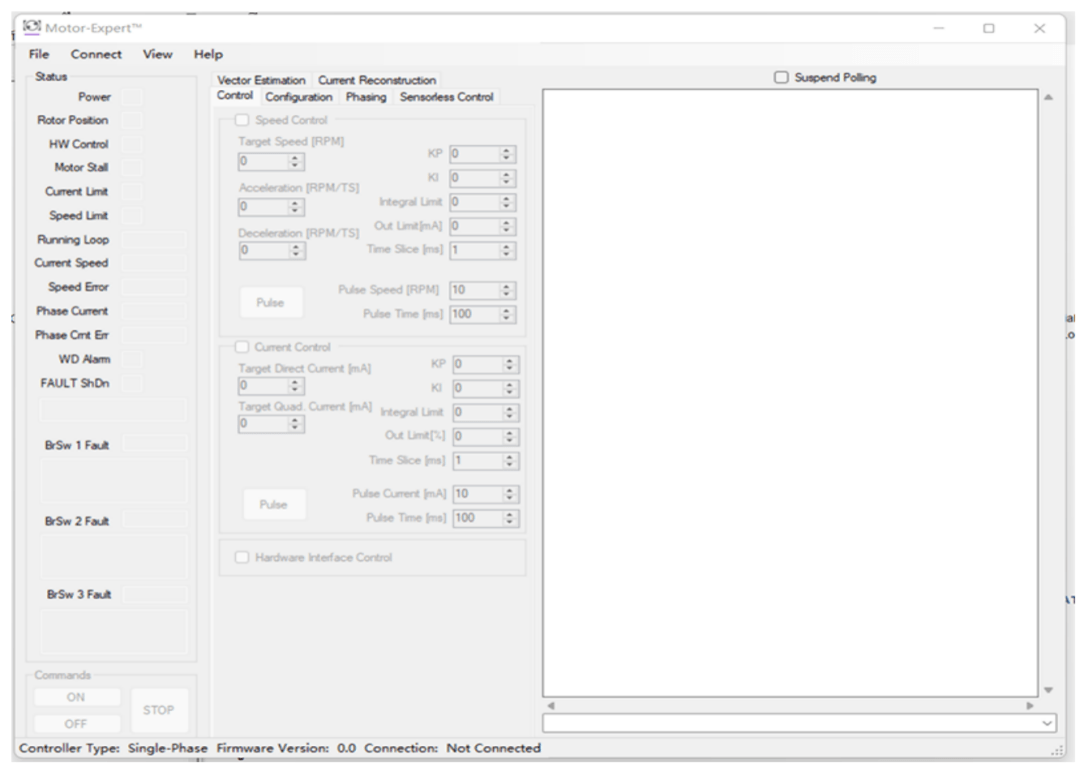The width and height of the screenshot is (1080, 780).
Task: Click the Pulse button under Speed Control
Action: 270,303
